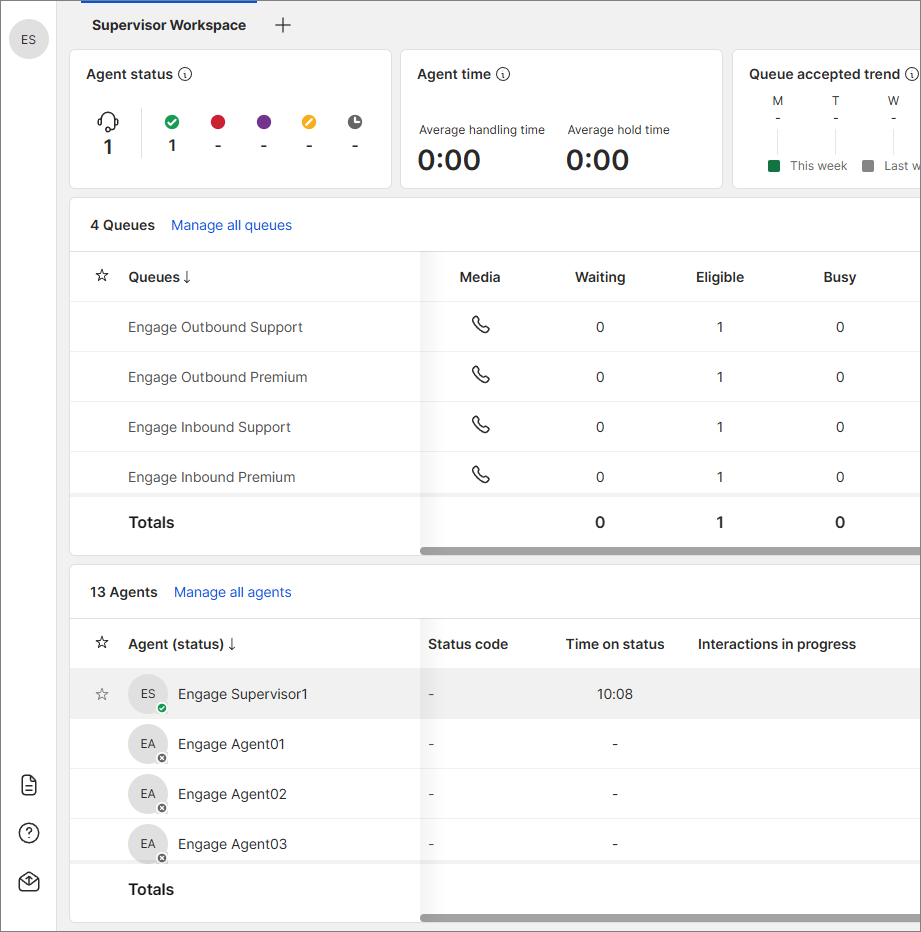Click the M day label in trend chart

tap(778, 100)
